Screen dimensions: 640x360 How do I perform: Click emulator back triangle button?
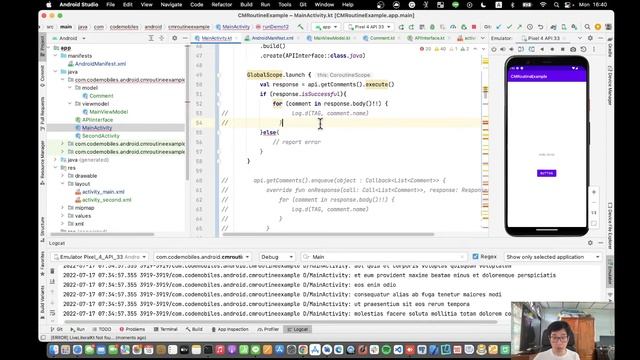click(x=542, y=49)
